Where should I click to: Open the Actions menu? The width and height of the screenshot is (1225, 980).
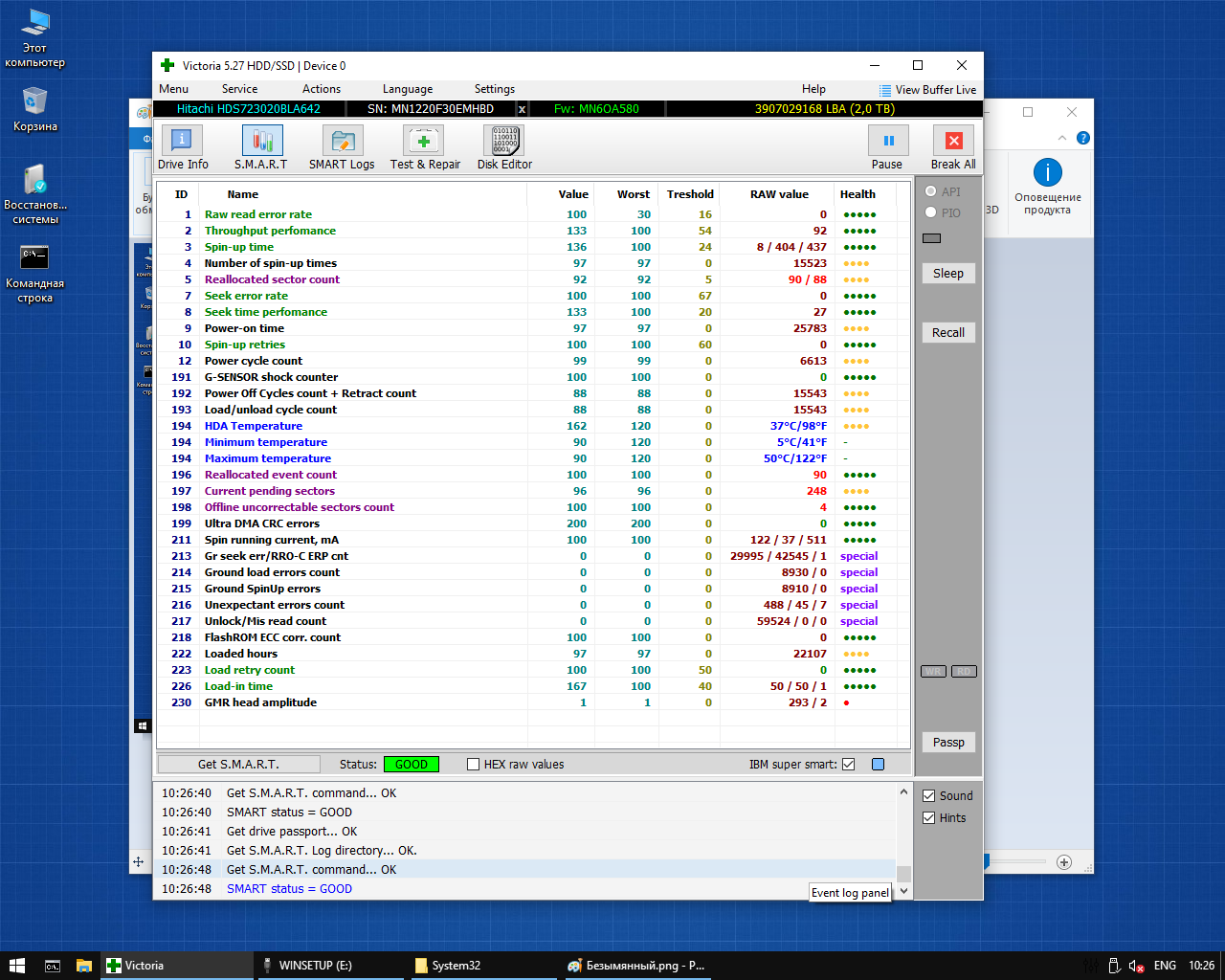322,89
